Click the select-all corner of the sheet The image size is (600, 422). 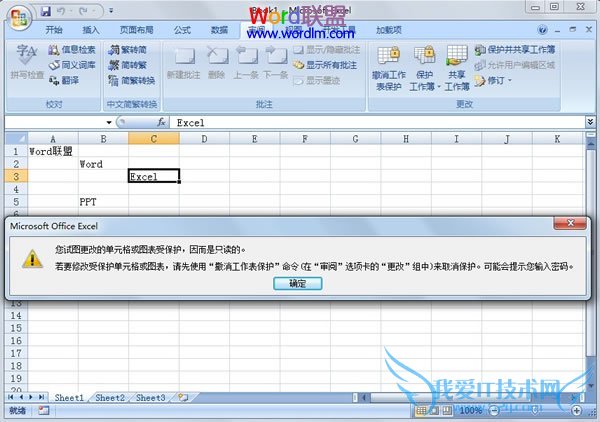click(x=16, y=138)
